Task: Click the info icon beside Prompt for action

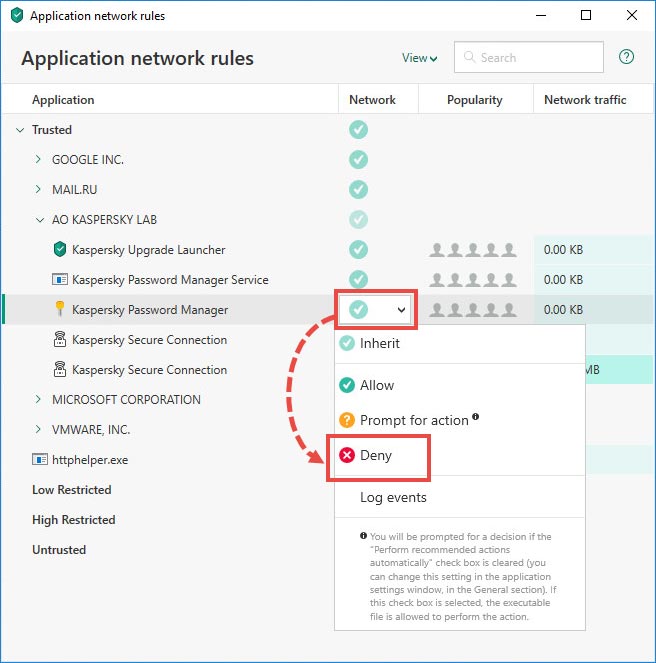Action: pyautogui.click(x=475, y=416)
